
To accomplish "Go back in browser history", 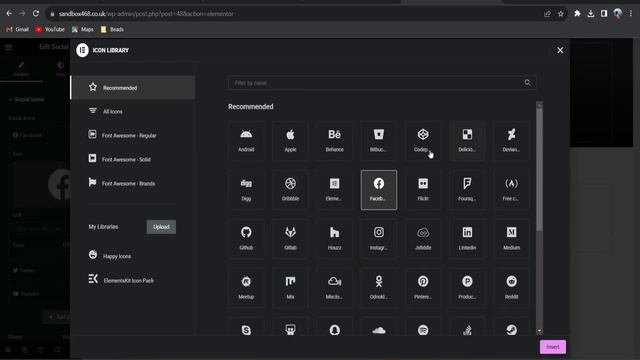I will click(9, 13).
